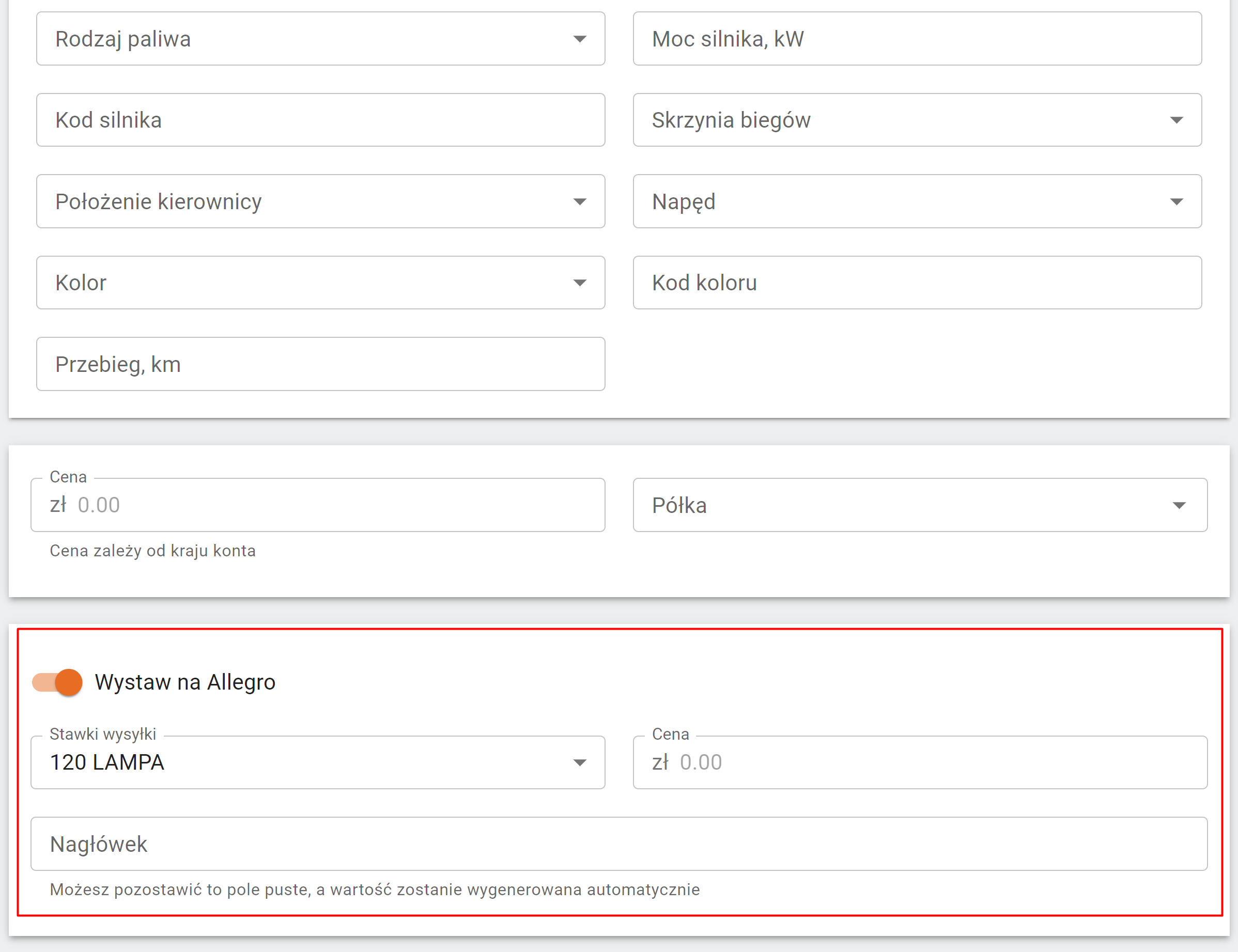Screen dimensions: 1238x952
Task: Click into the Przebieg, km field
Action: tap(320, 364)
